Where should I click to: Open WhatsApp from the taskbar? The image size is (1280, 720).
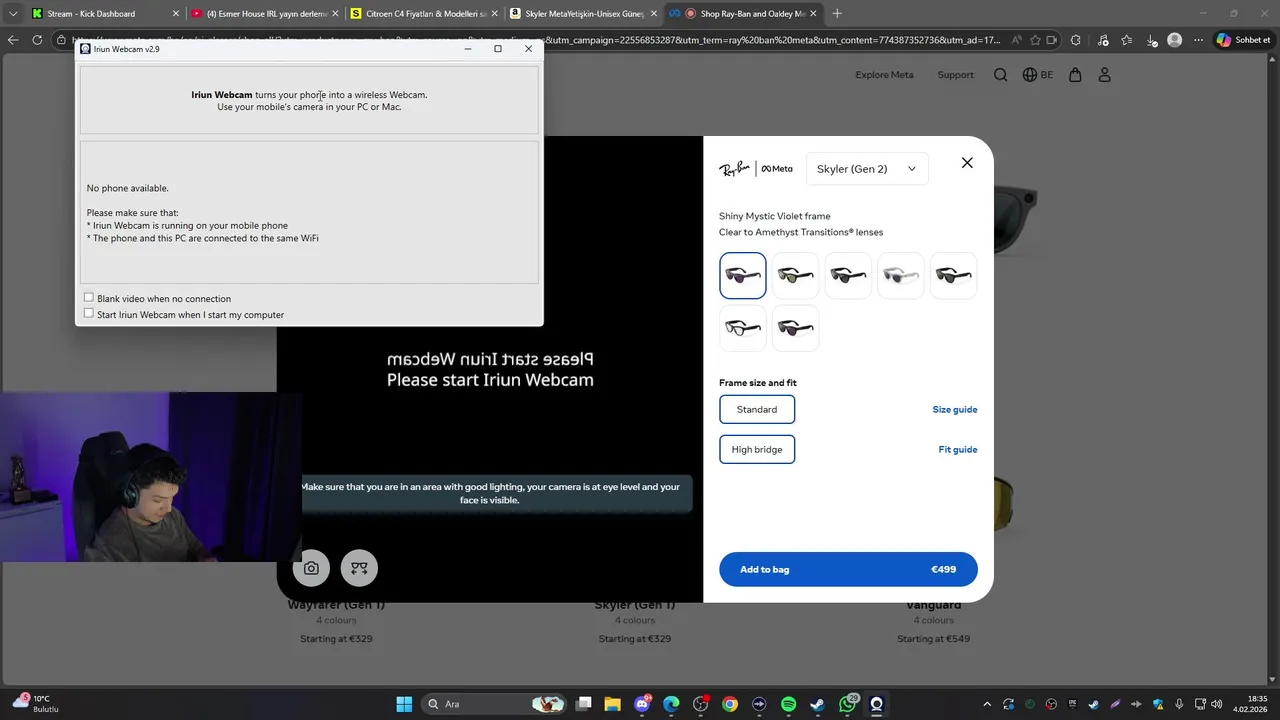pyautogui.click(x=848, y=704)
